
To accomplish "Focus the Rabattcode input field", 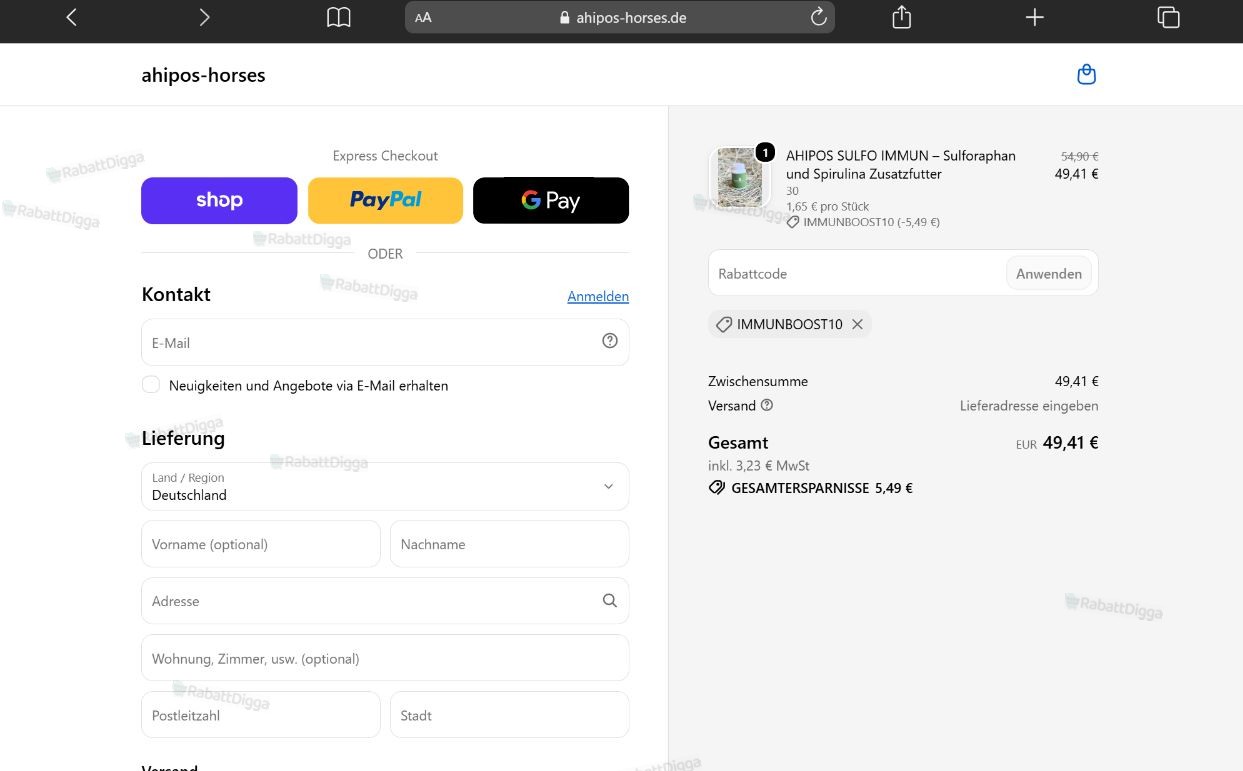I will [x=857, y=273].
